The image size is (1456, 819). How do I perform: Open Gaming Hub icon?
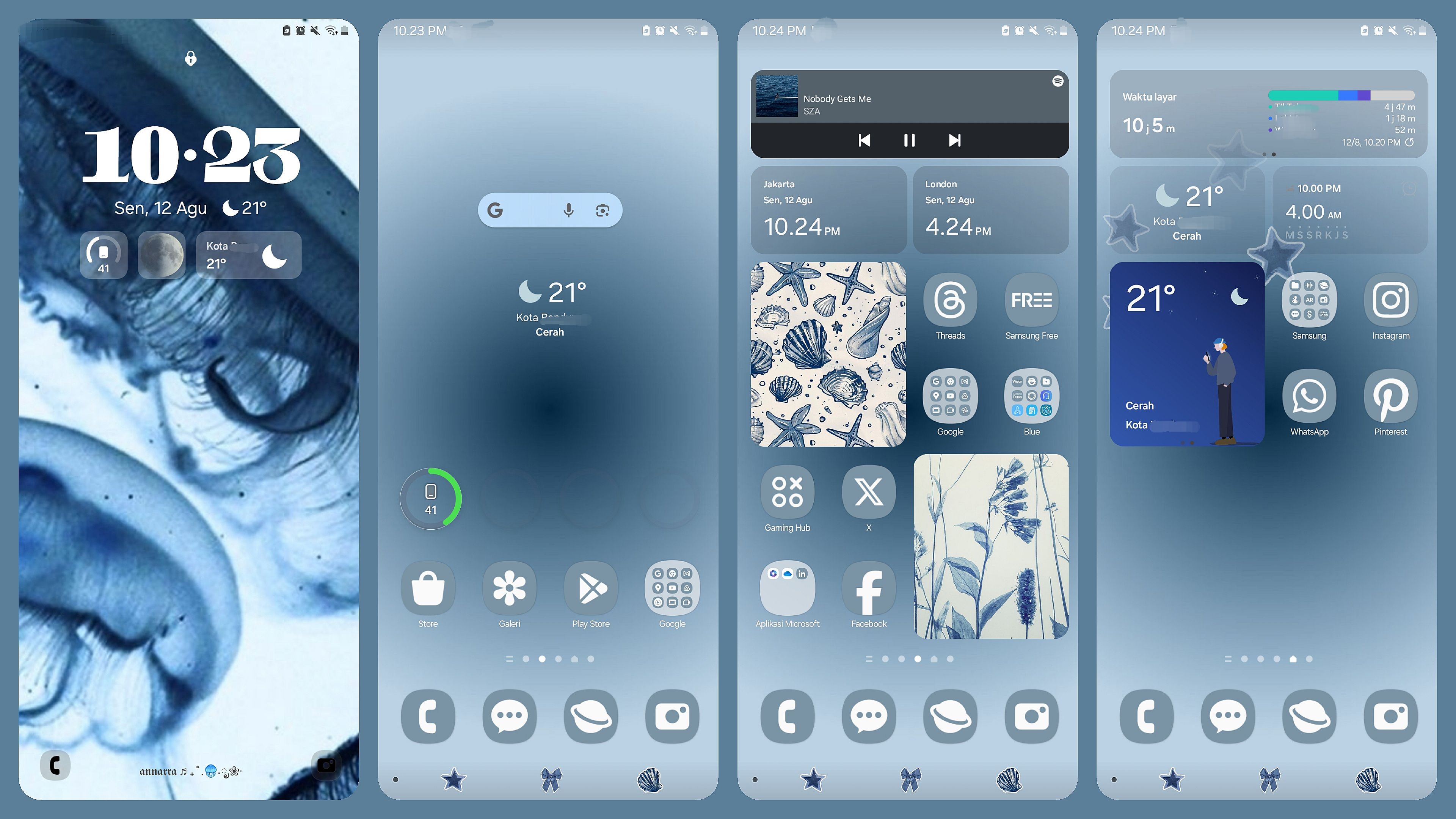(787, 492)
